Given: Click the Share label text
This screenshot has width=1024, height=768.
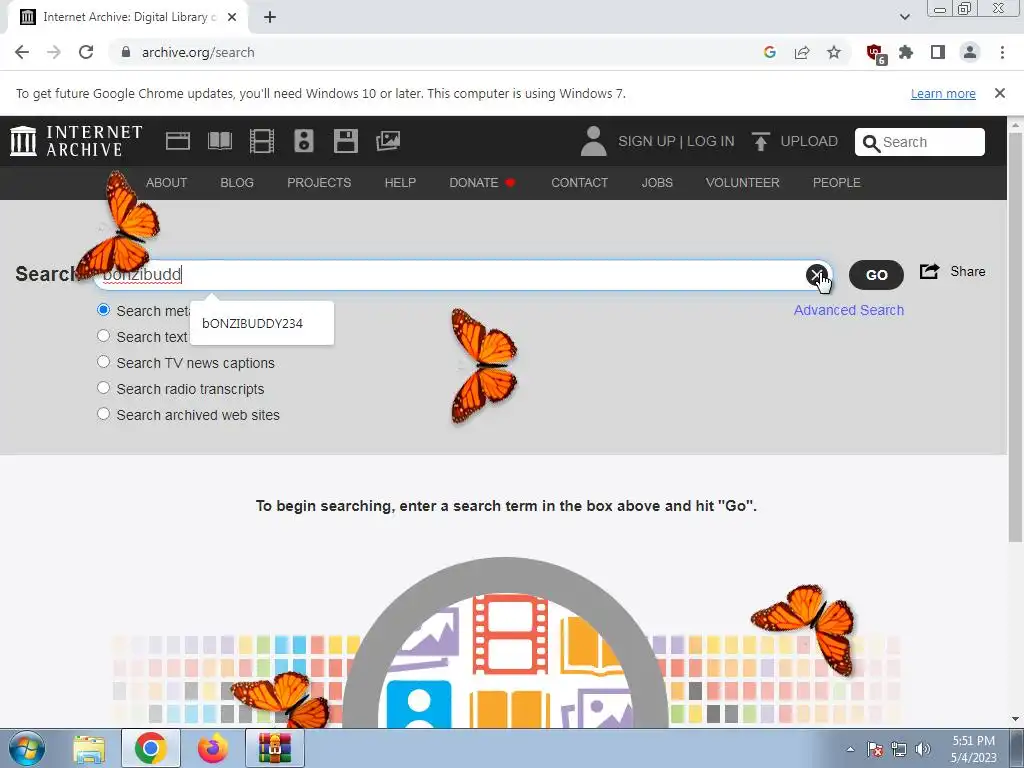Looking at the screenshot, I should click(968, 271).
